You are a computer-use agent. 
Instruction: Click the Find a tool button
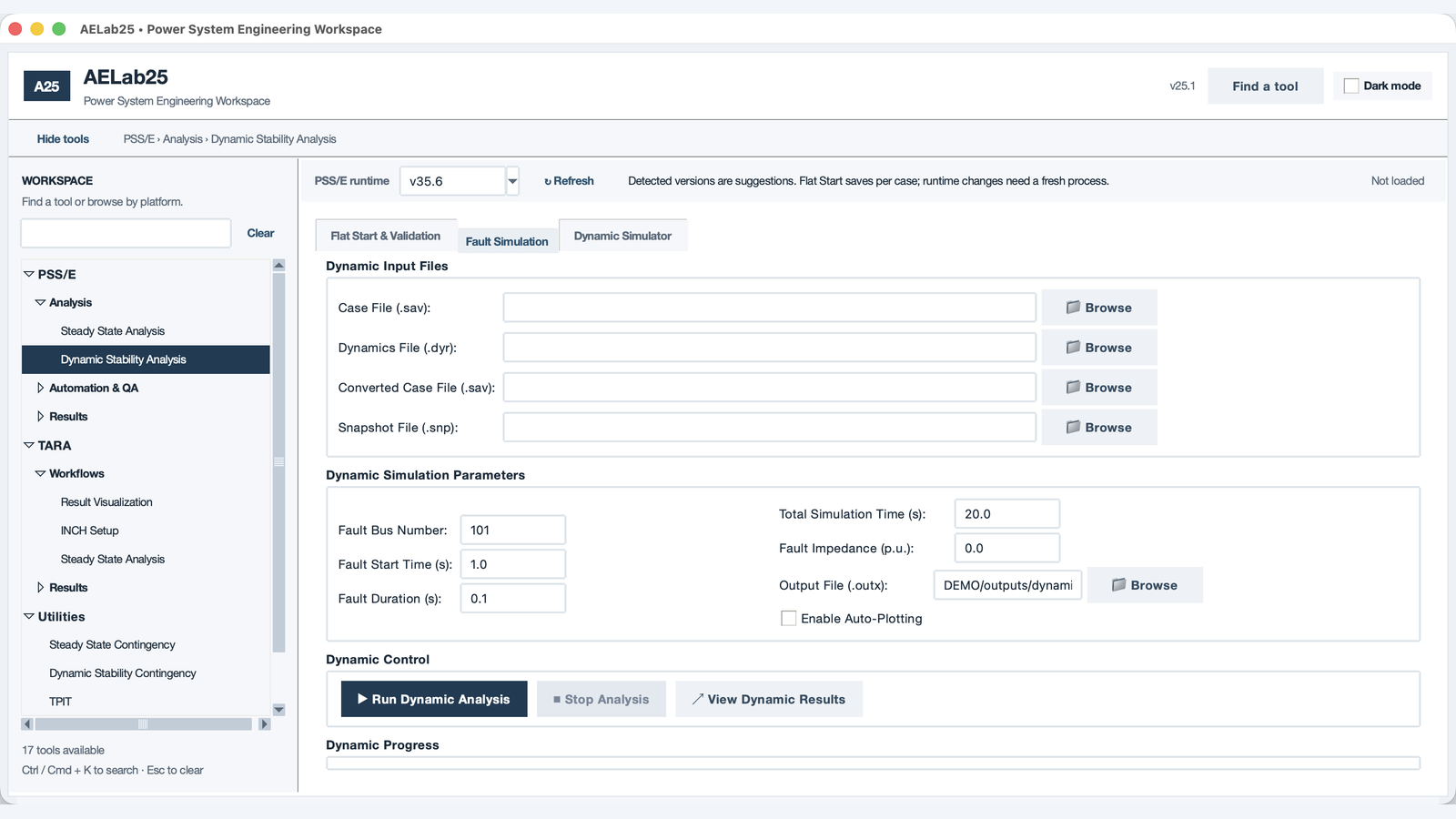tap(1265, 86)
